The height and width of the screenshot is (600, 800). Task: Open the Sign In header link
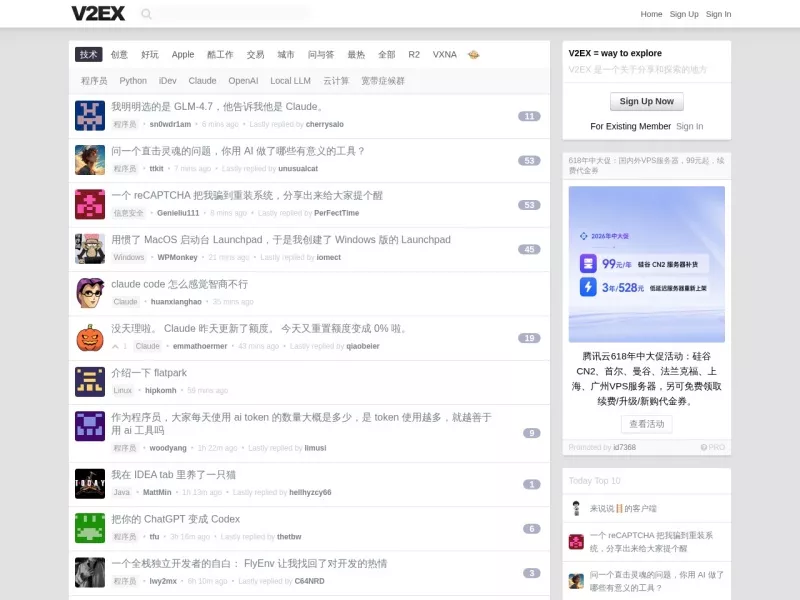(x=718, y=14)
